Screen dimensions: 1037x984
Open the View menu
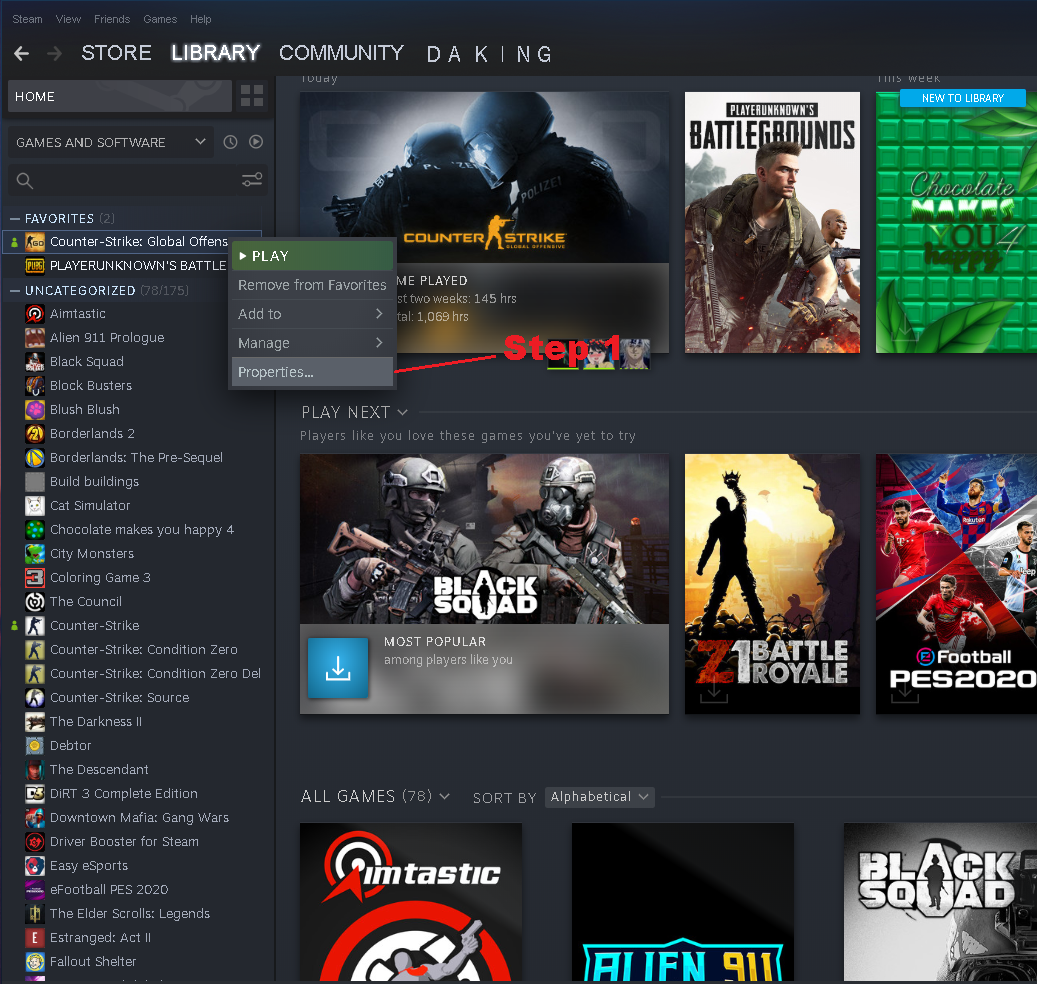(68, 19)
